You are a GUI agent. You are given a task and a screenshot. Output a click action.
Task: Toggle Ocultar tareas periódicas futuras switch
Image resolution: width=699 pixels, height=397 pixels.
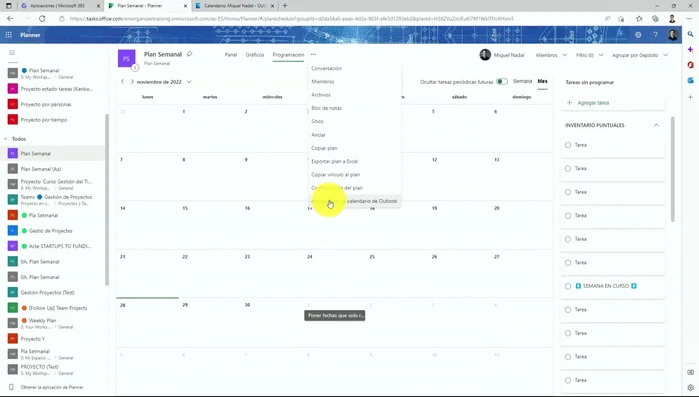click(502, 82)
